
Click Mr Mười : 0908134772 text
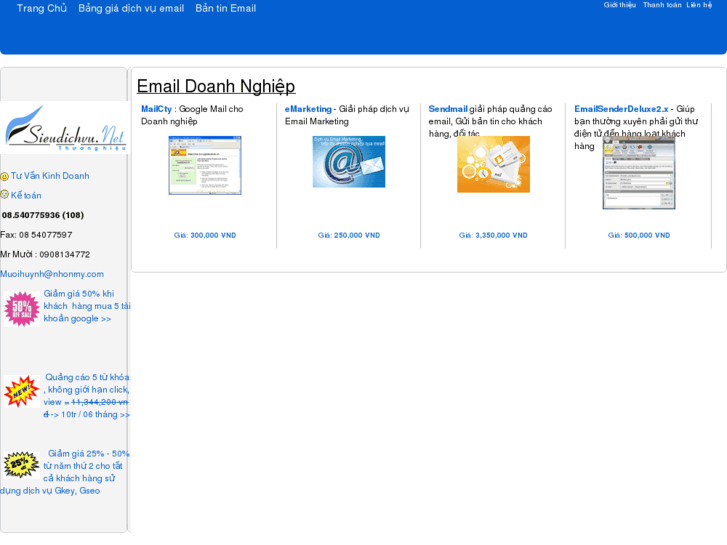(x=45, y=254)
